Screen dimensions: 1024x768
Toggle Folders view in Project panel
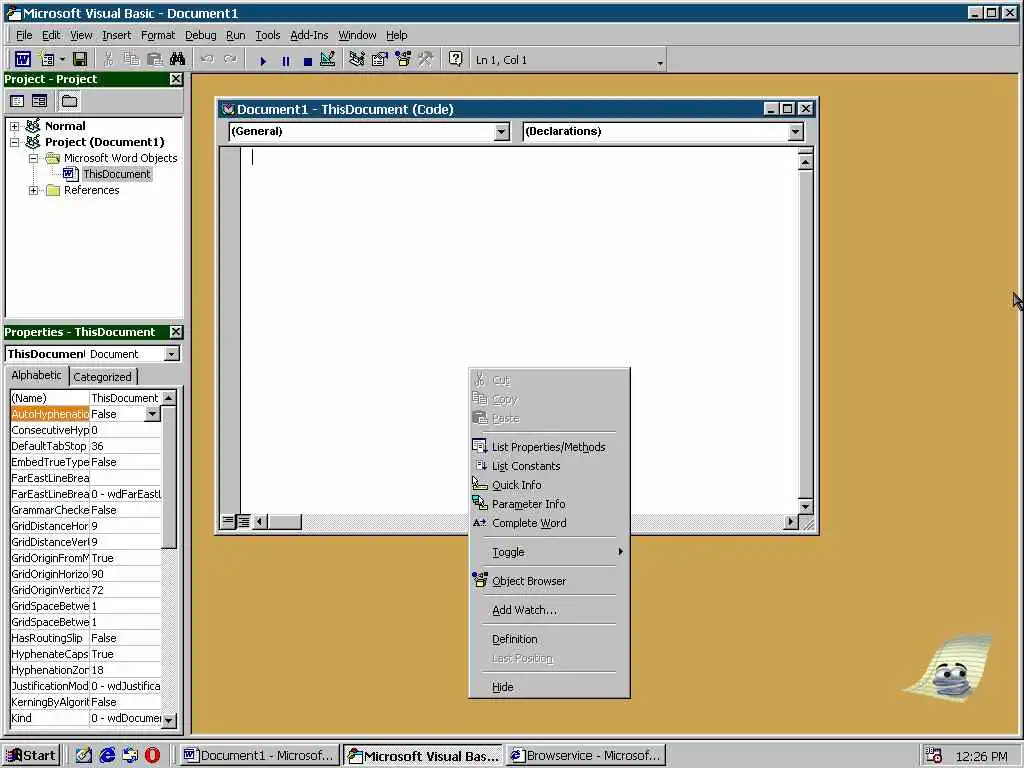point(69,101)
